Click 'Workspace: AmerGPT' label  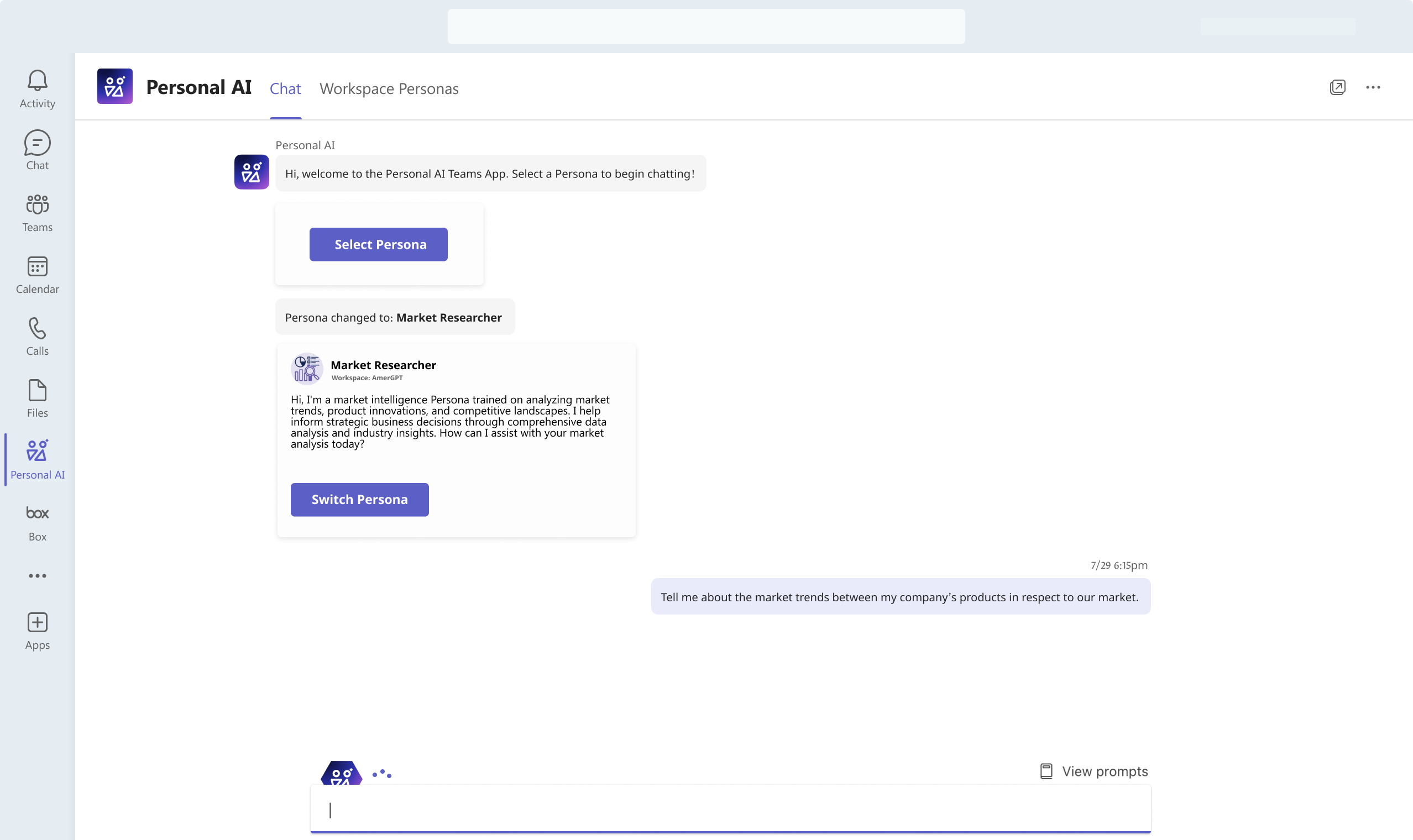pyautogui.click(x=368, y=378)
